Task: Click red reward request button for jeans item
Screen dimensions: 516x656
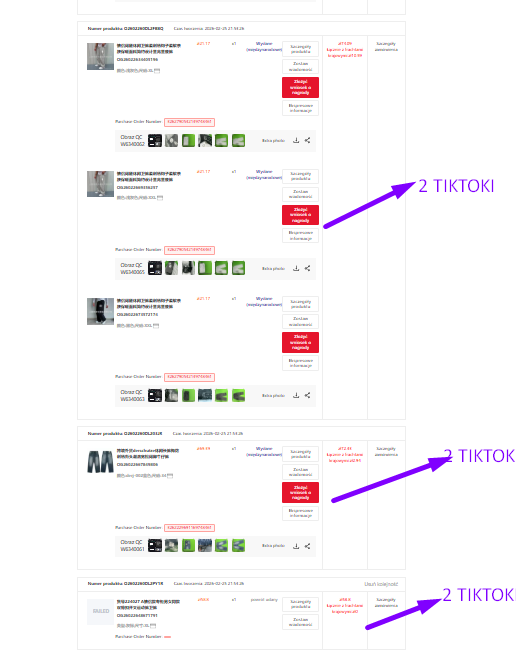Action: pos(300,492)
